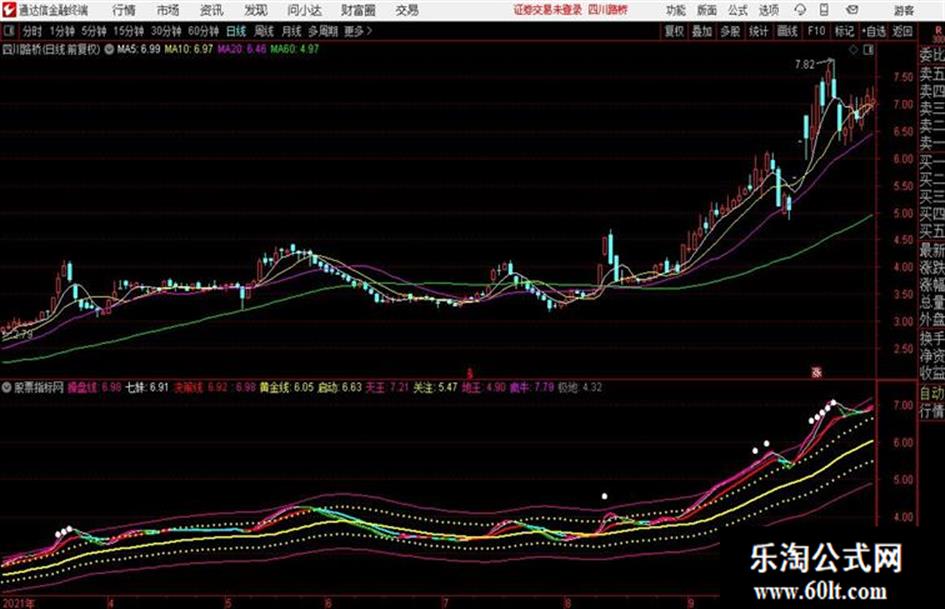Click the 关注: 5.47 indicator value
The width and height of the screenshot is (945, 609).
(x=435, y=387)
